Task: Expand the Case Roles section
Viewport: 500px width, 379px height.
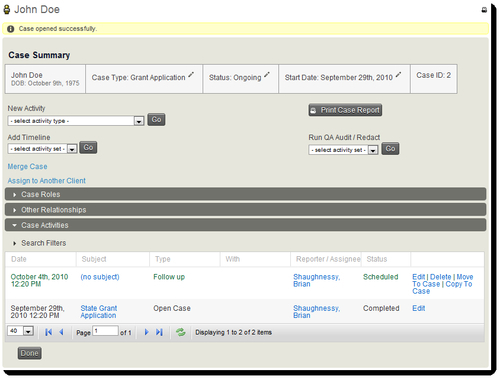Action: click(245, 194)
